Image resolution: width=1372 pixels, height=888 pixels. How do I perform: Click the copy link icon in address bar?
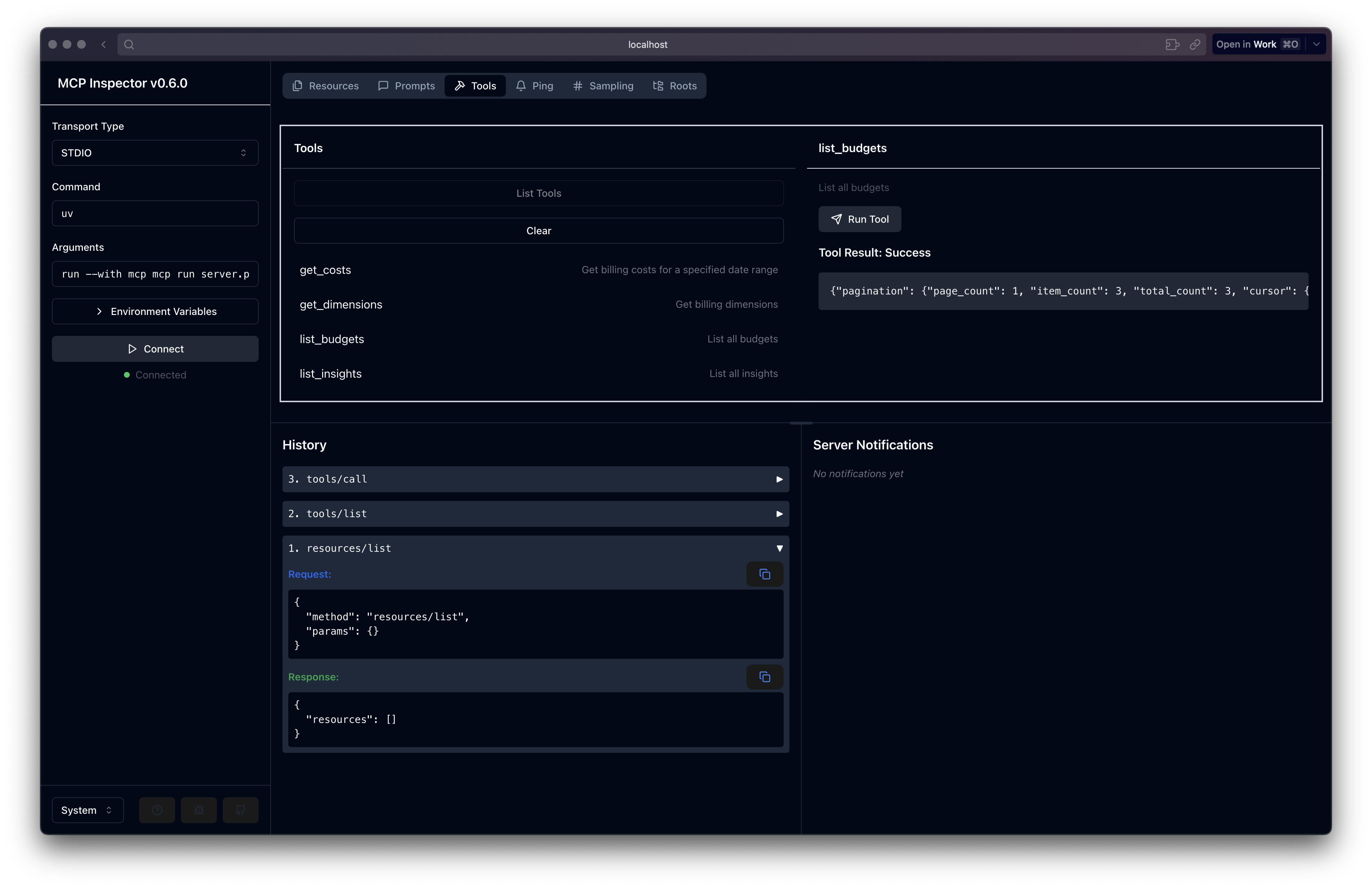tap(1195, 44)
